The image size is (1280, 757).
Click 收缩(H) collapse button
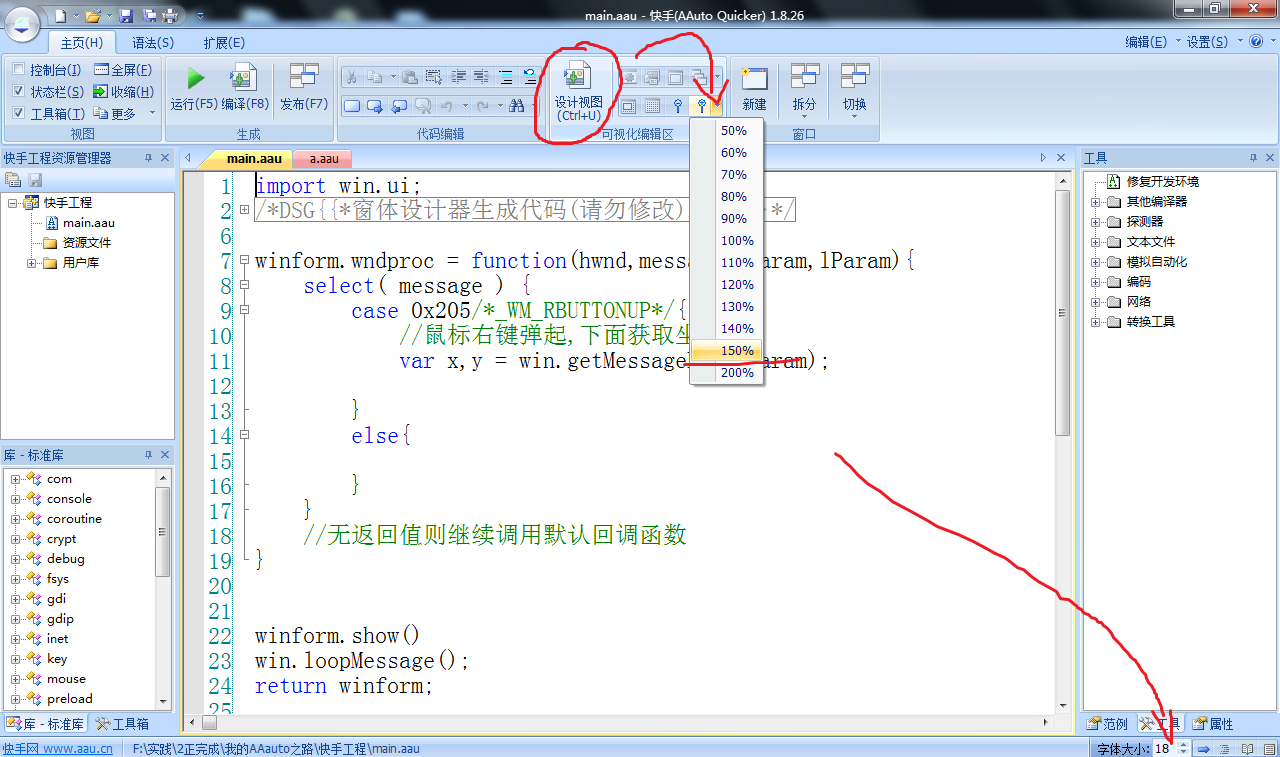123,92
